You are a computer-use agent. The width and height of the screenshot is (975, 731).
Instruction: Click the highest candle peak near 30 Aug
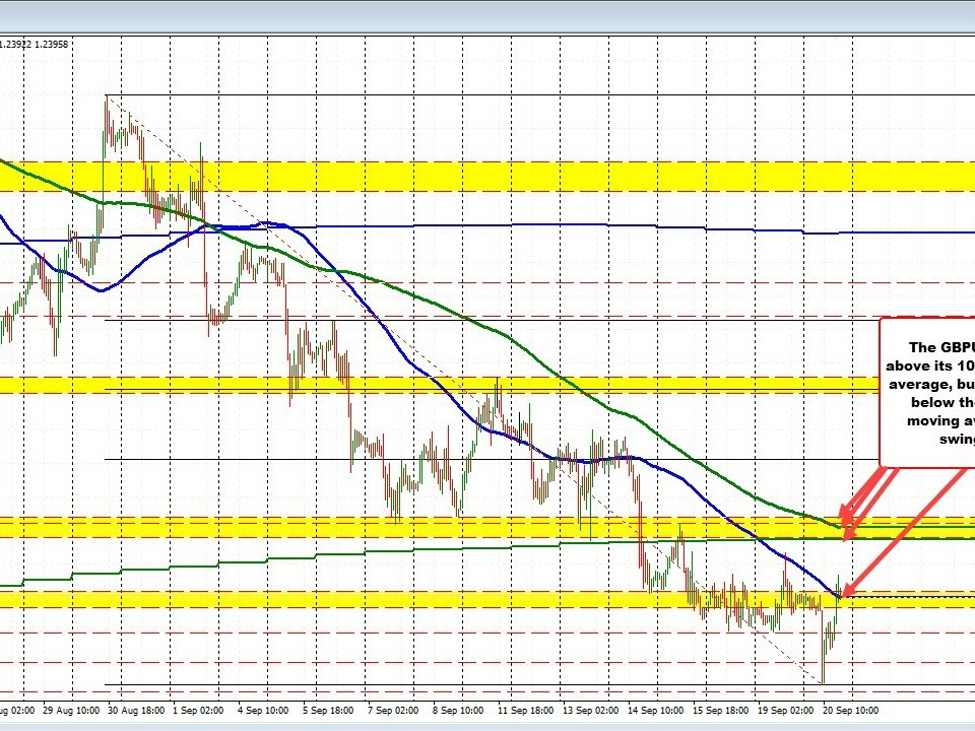(106, 98)
